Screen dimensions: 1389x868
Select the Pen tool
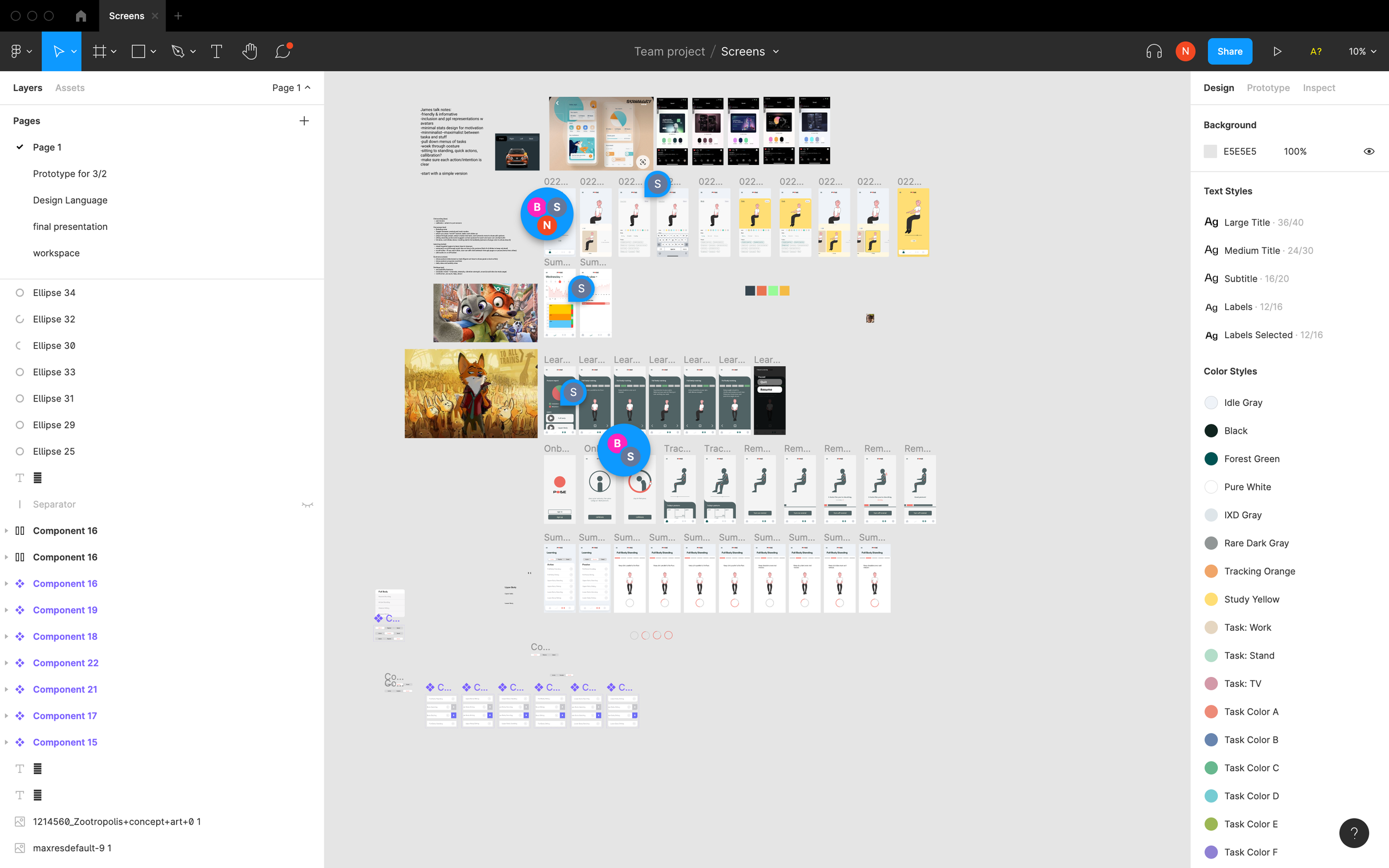(177, 51)
